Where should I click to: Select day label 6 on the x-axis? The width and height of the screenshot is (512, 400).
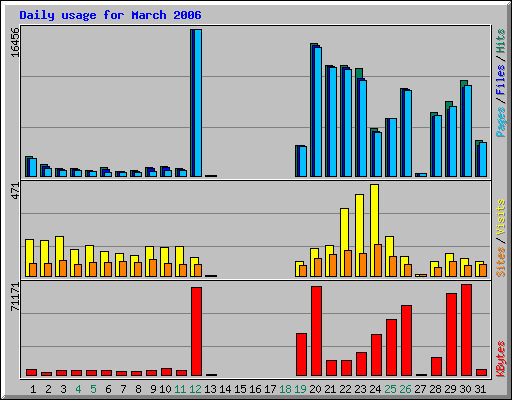pyautogui.click(x=108, y=389)
